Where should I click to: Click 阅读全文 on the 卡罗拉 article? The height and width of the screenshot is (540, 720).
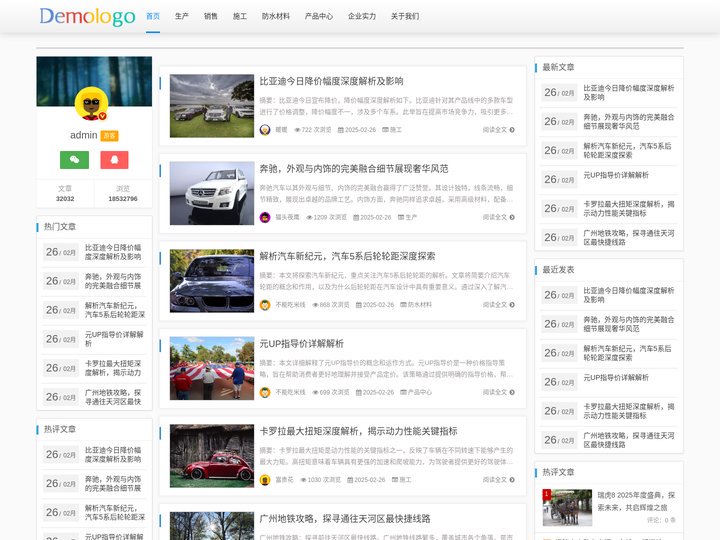[x=499, y=480]
